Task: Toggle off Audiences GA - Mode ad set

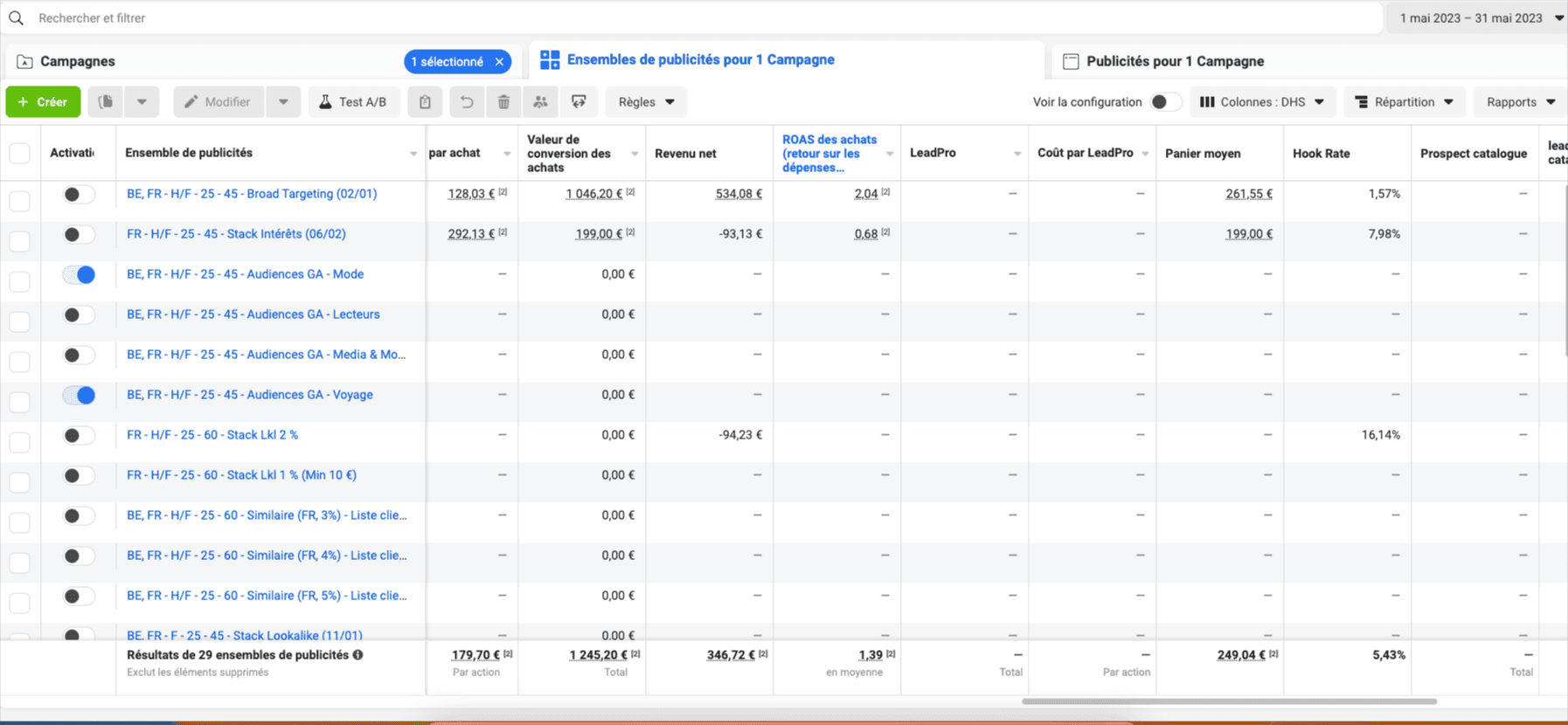Action: pos(79,274)
